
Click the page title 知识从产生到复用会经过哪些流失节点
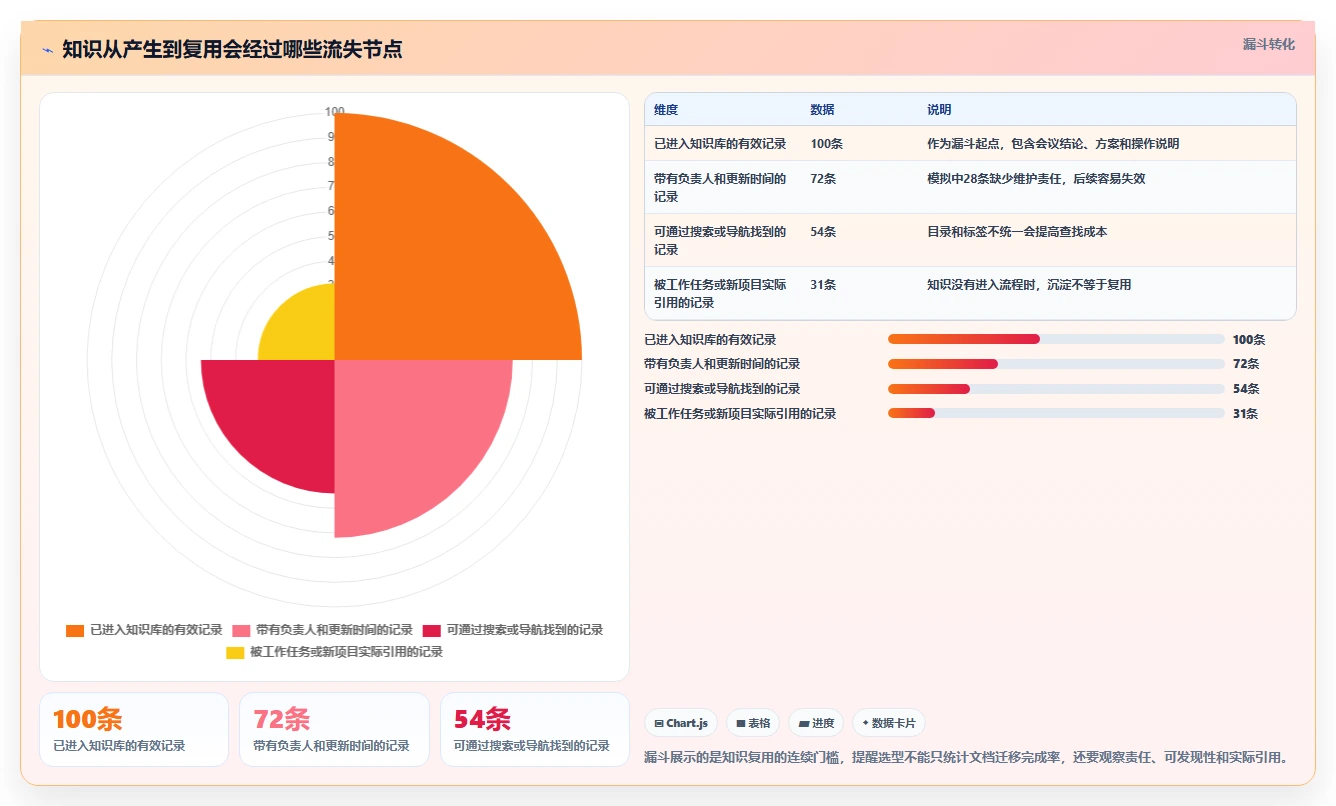(x=232, y=49)
